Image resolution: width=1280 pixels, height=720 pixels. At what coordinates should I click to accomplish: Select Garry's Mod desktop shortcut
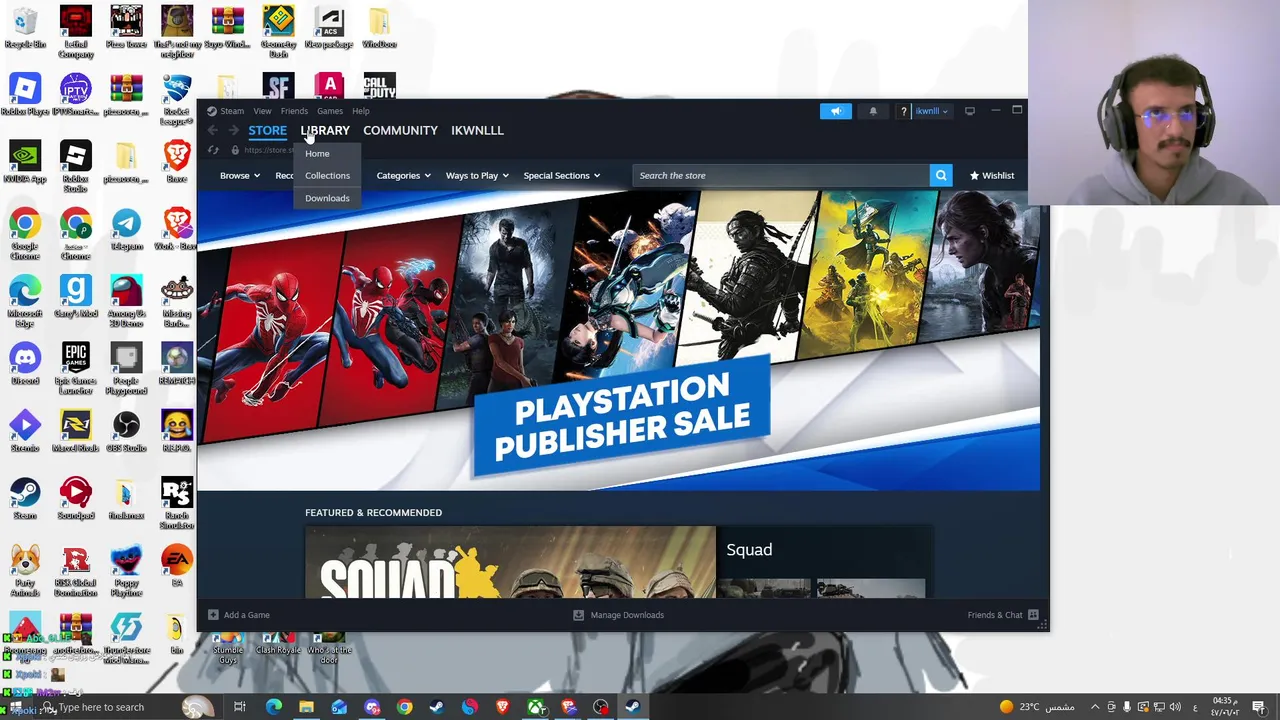[75, 297]
